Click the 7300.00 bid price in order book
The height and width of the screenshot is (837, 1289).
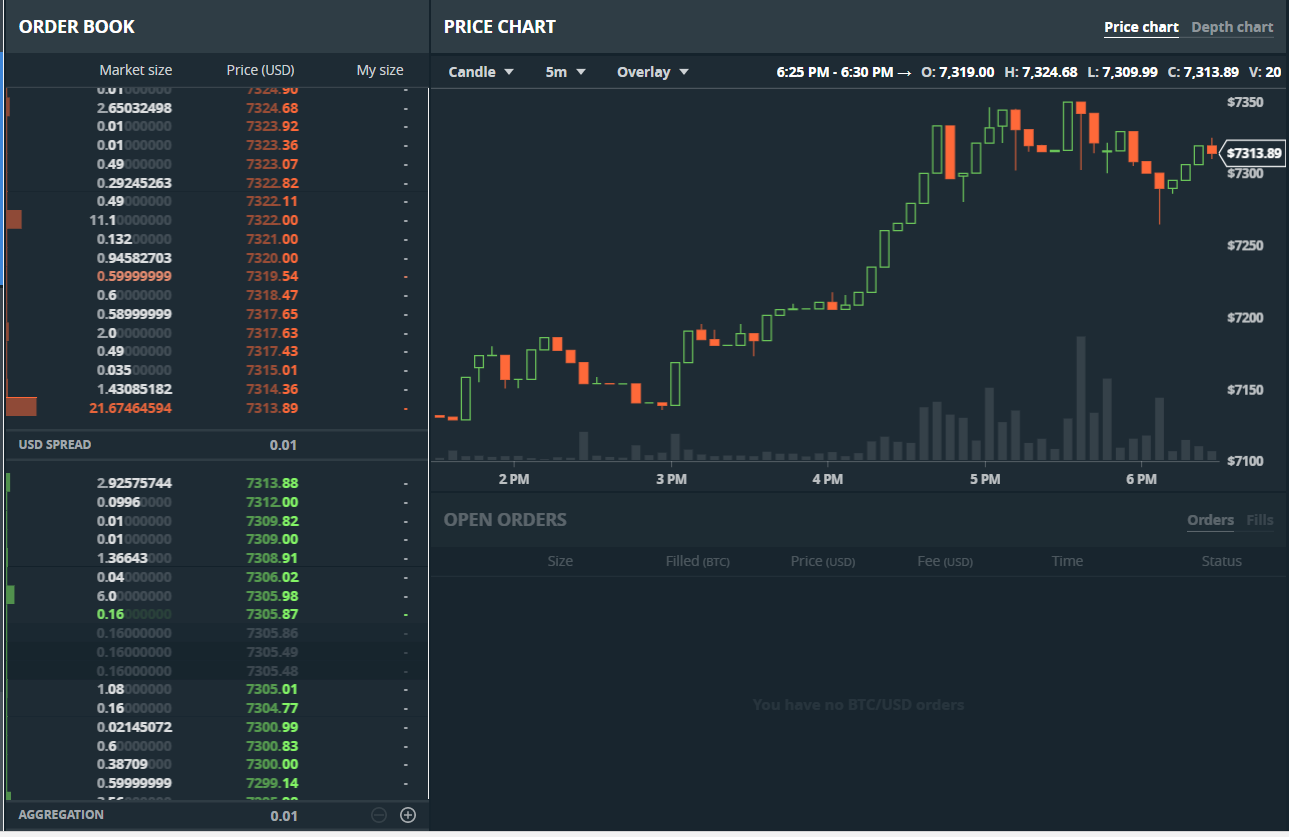272,764
